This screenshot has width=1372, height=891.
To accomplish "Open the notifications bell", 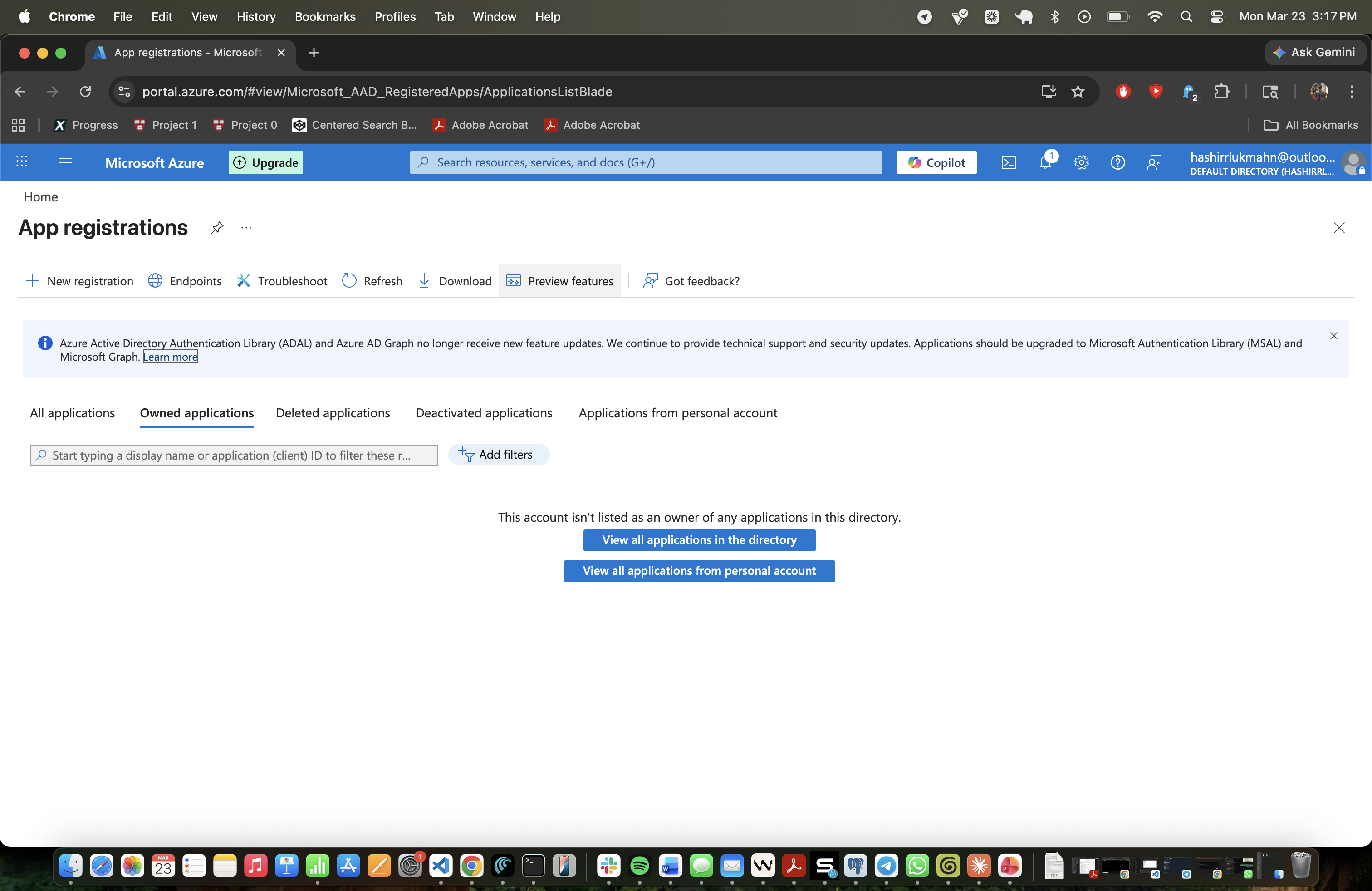I will (x=1046, y=162).
